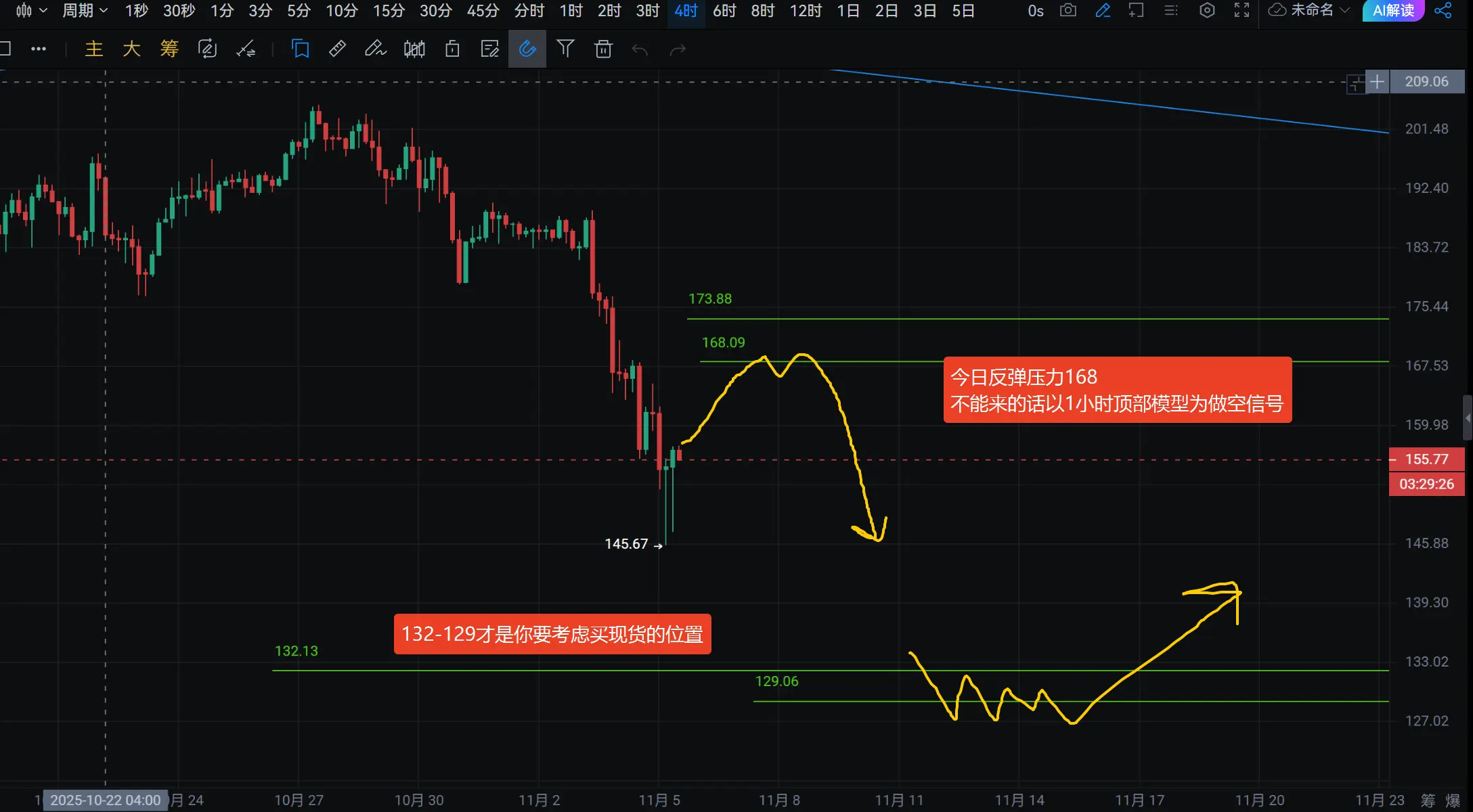Click the AI解读 button

[x=1393, y=10]
